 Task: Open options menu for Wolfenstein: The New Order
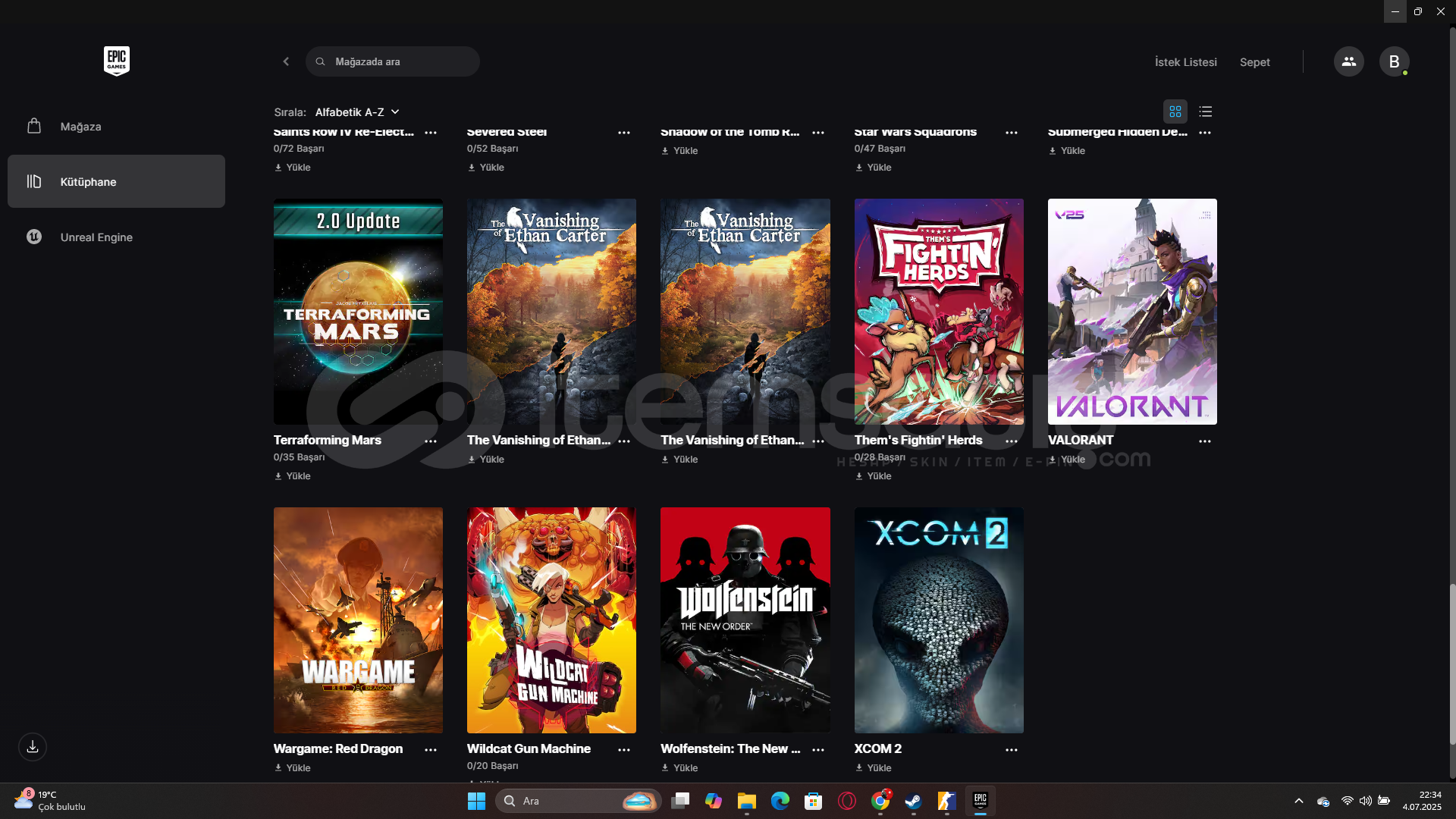pos(818,749)
